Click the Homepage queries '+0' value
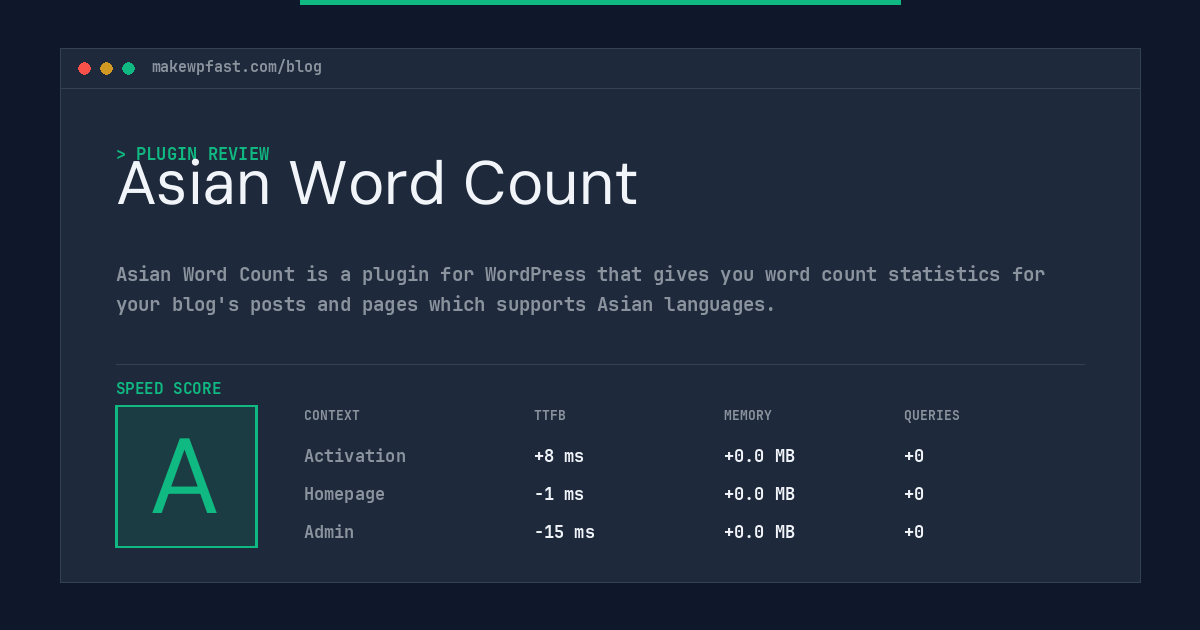The width and height of the screenshot is (1200, 630). click(x=914, y=494)
